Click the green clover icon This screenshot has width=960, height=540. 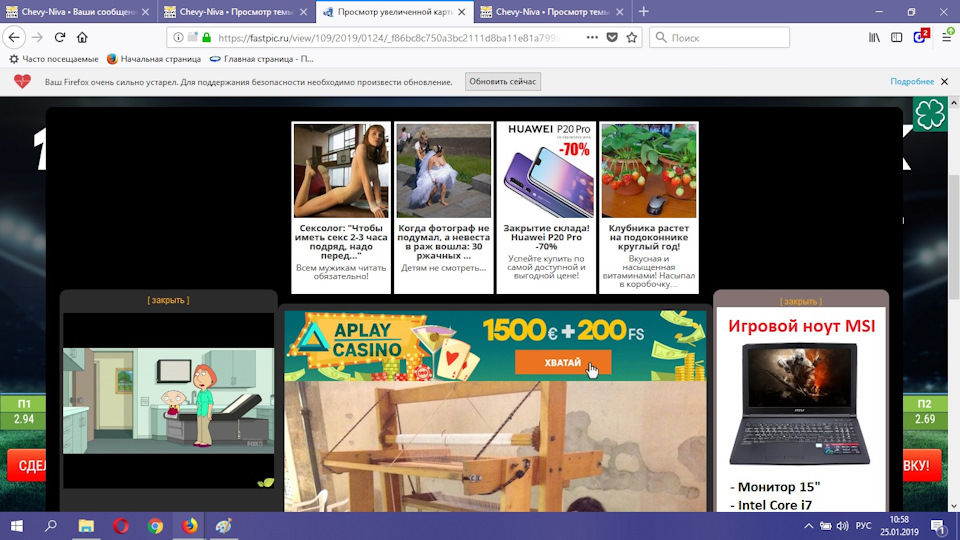pyautogui.click(x=930, y=114)
